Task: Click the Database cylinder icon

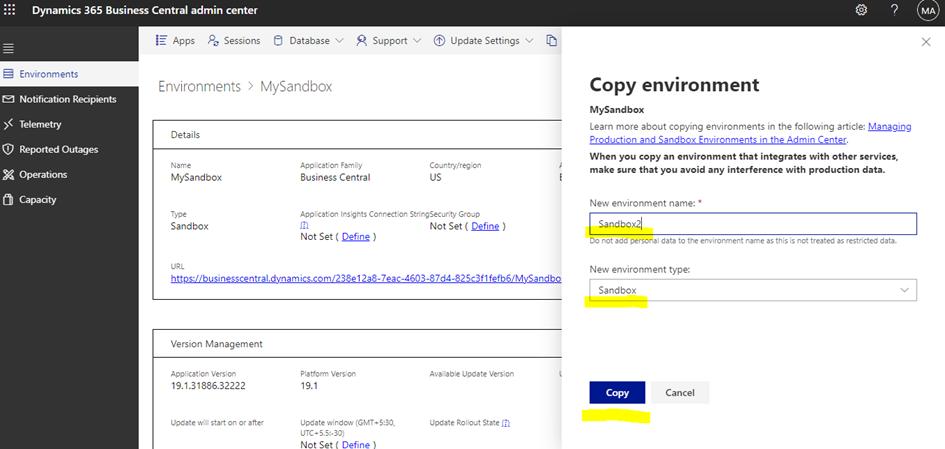Action: point(278,40)
